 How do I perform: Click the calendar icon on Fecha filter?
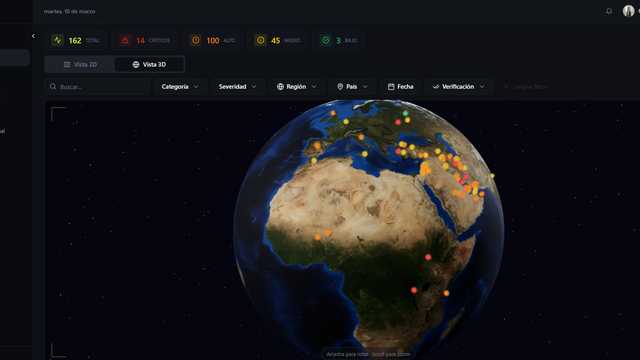pyautogui.click(x=391, y=87)
